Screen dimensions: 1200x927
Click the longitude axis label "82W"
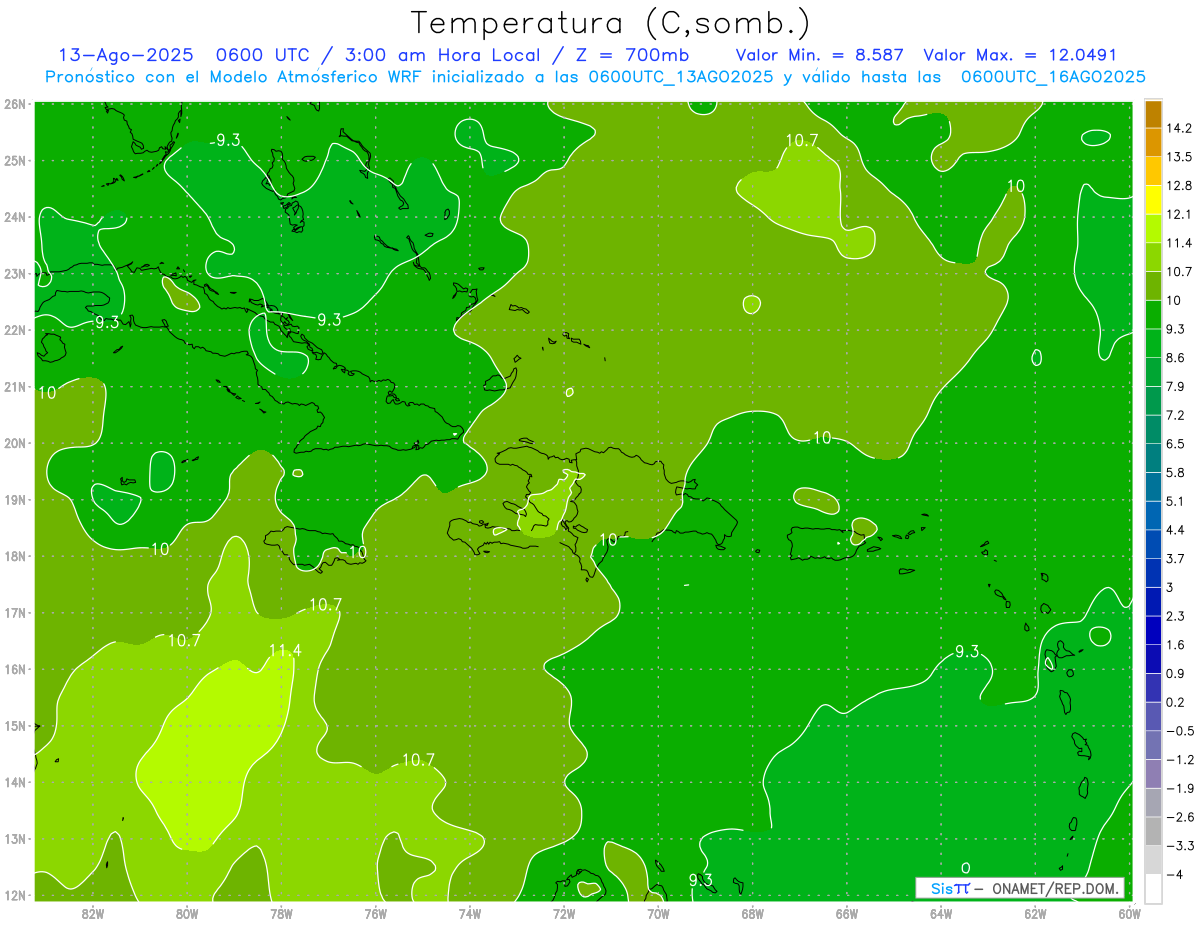click(x=93, y=913)
